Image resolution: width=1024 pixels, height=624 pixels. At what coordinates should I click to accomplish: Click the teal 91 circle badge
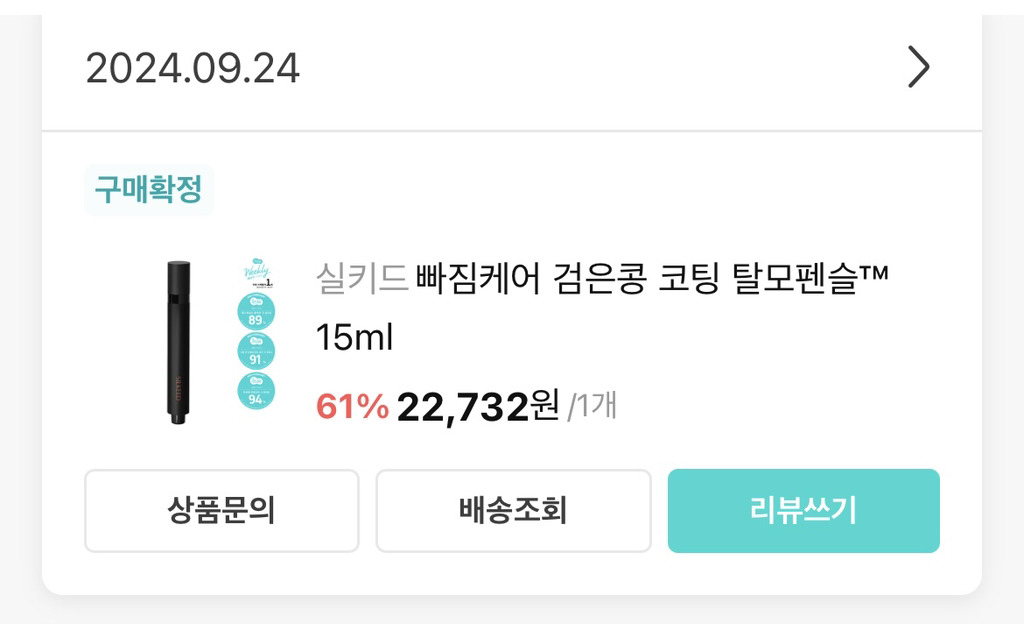pos(256,351)
